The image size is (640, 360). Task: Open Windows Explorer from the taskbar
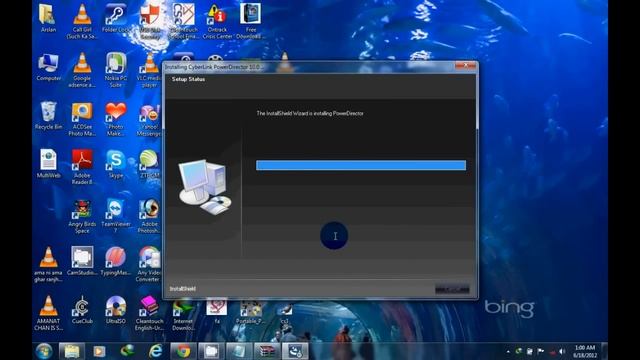click(x=72, y=351)
